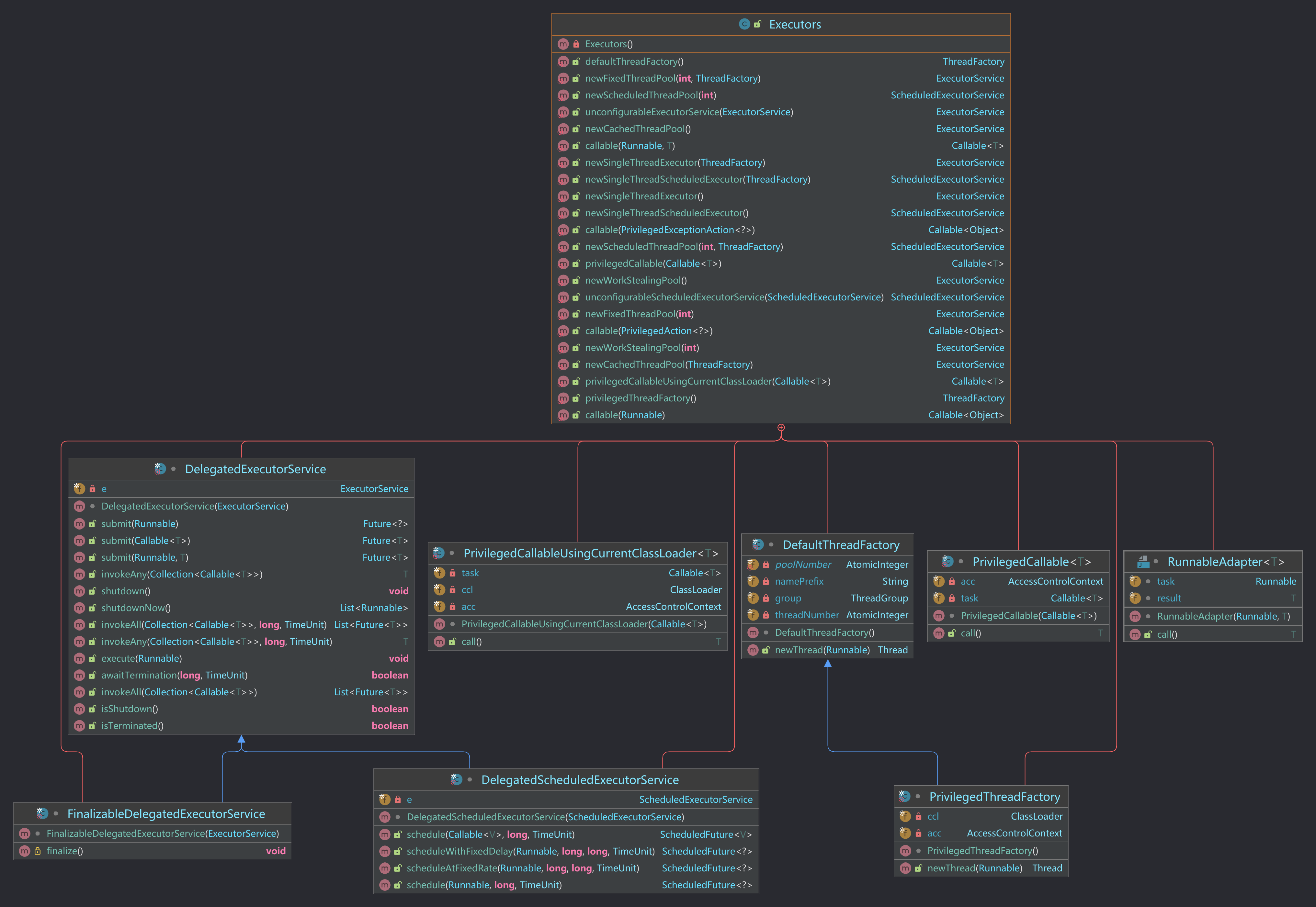Select the DelegatedScheduledExecutorService class title

coord(579,780)
